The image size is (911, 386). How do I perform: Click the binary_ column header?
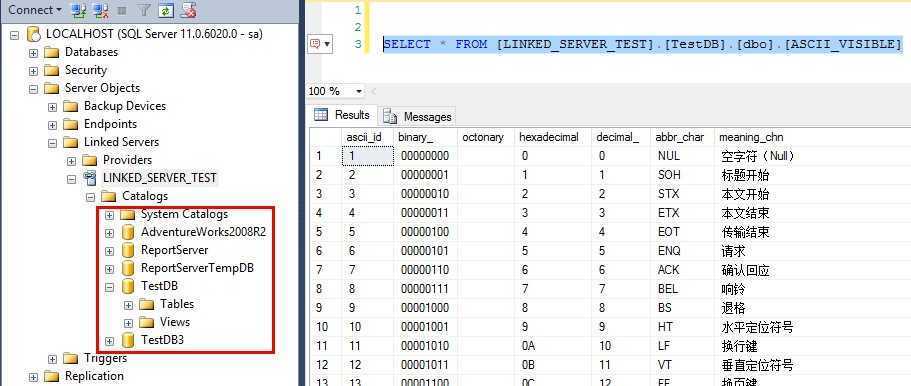(426, 138)
